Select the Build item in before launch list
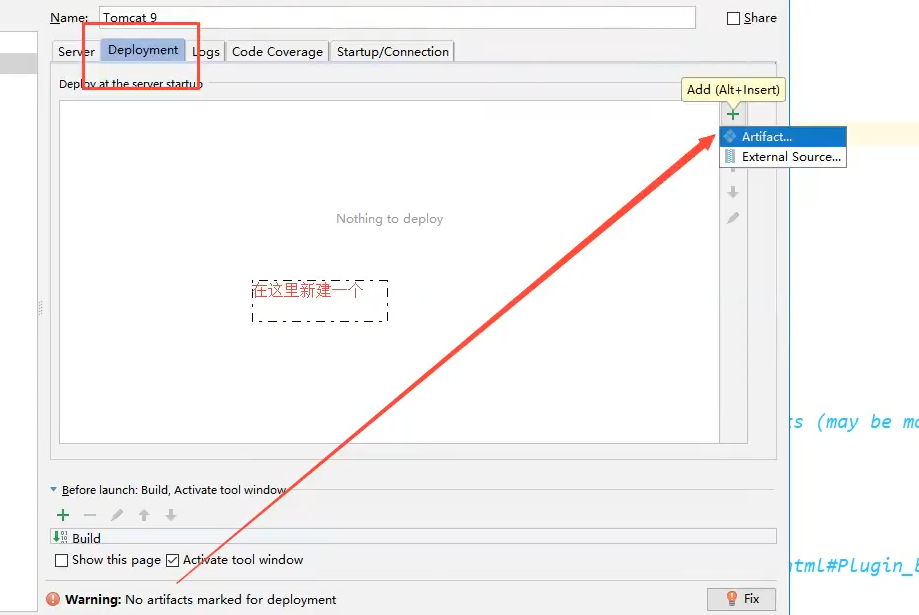Viewport: 919px width, 615px height. [413, 536]
